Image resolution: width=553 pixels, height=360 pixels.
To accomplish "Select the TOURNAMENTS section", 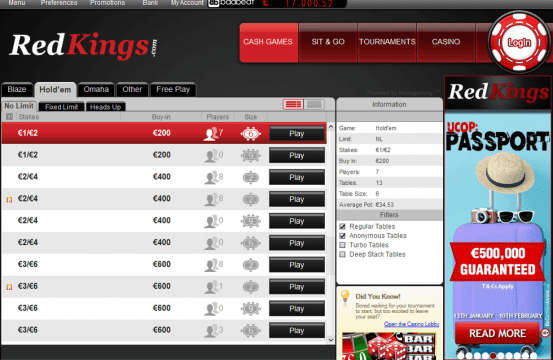I will (x=387, y=43).
